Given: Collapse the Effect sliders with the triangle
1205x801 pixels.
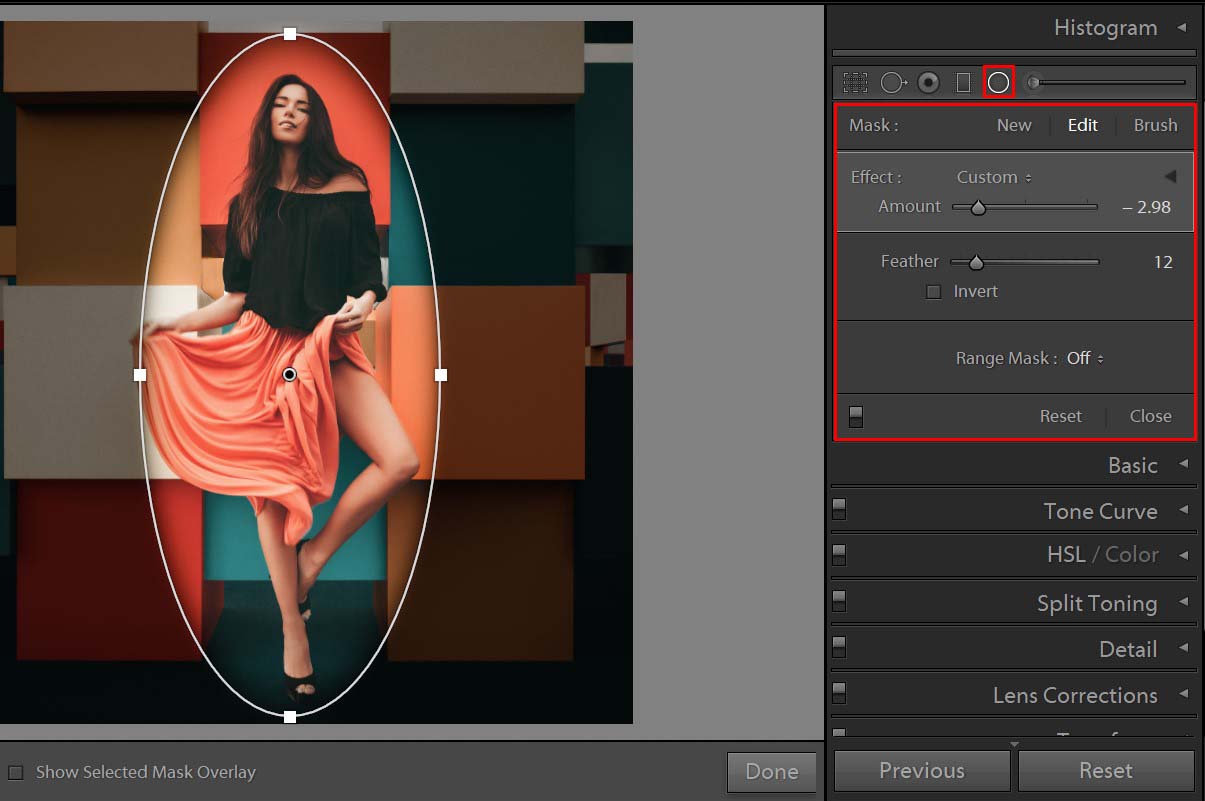Looking at the screenshot, I should click(1169, 177).
